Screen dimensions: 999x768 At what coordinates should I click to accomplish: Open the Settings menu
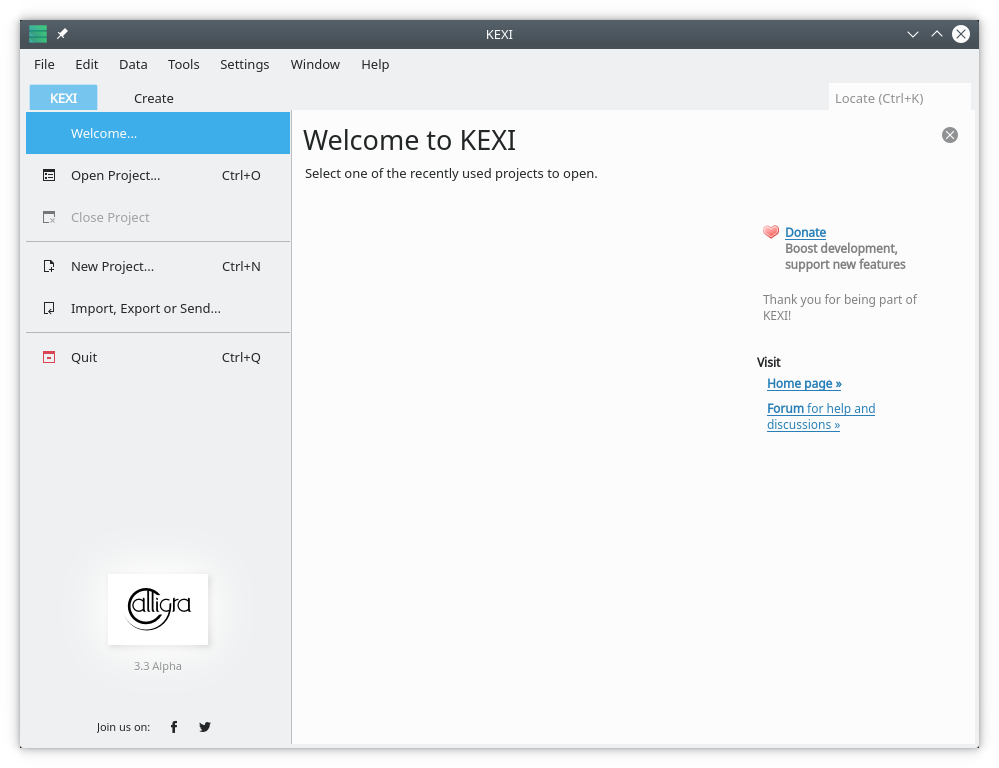tap(244, 64)
